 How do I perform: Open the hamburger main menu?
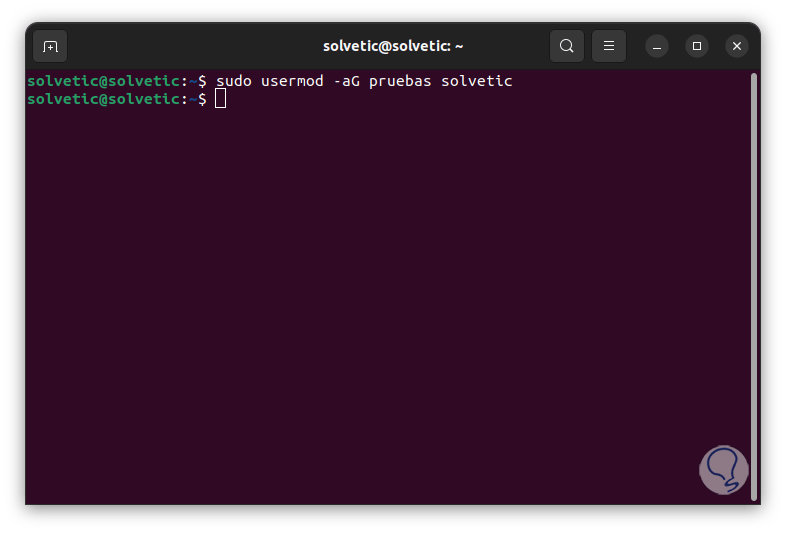point(609,46)
